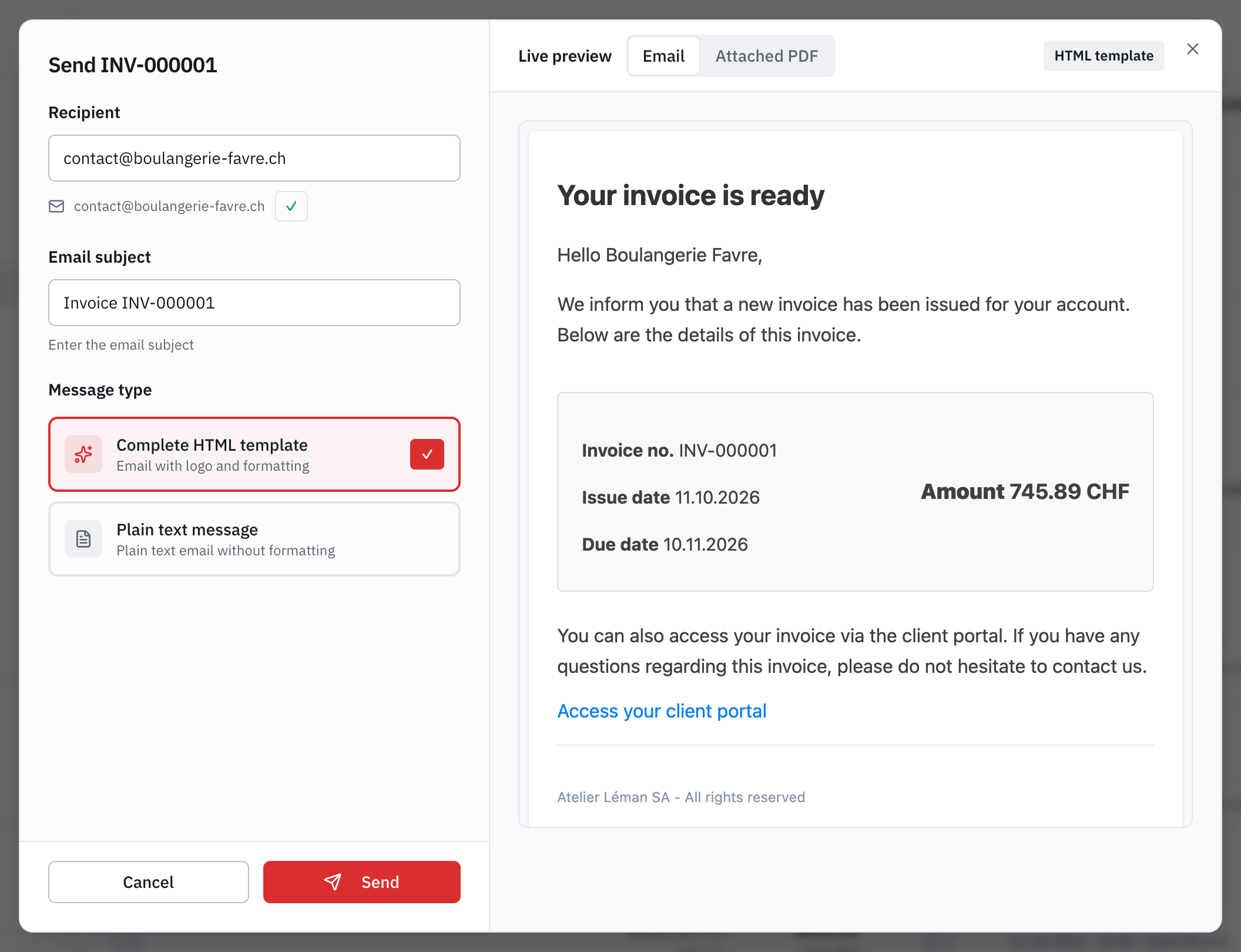Viewport: 1241px width, 952px height.
Task: Click the 'Hello Boulangerie Favre,' greeting
Action: pos(660,255)
